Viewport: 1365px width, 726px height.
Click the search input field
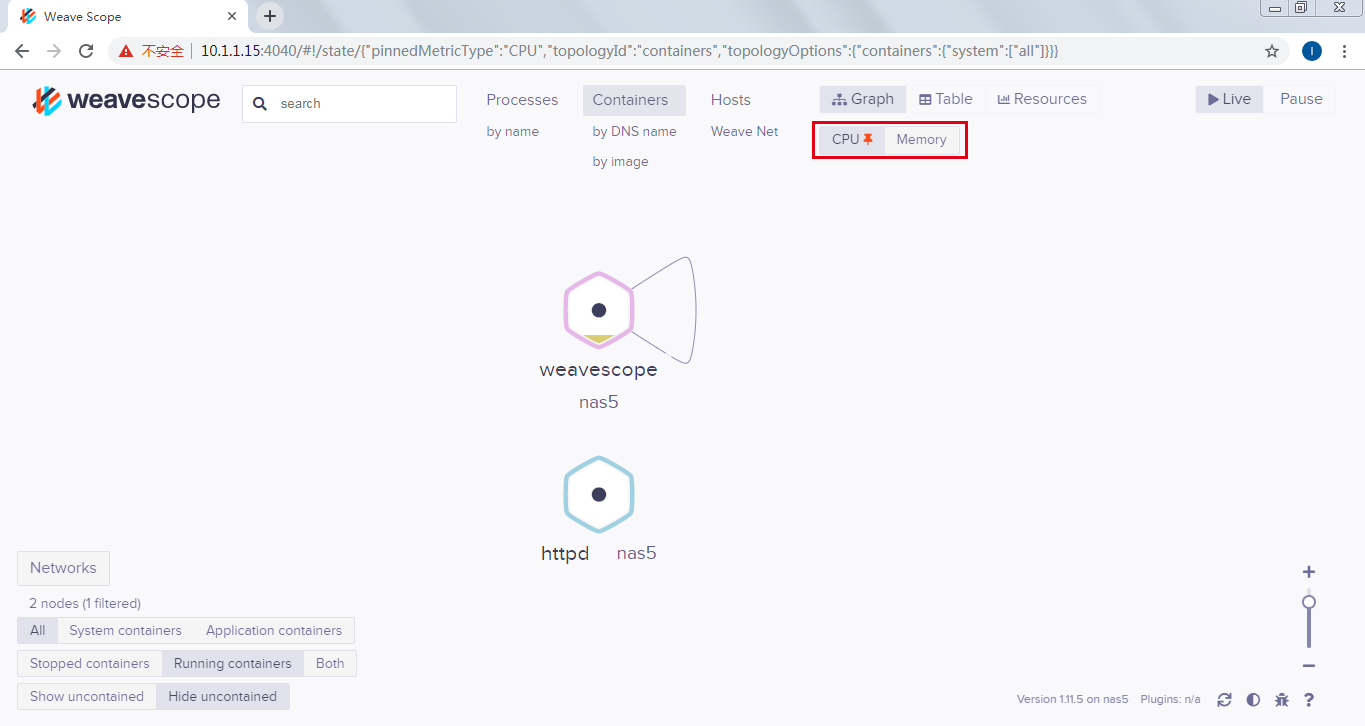click(x=349, y=104)
